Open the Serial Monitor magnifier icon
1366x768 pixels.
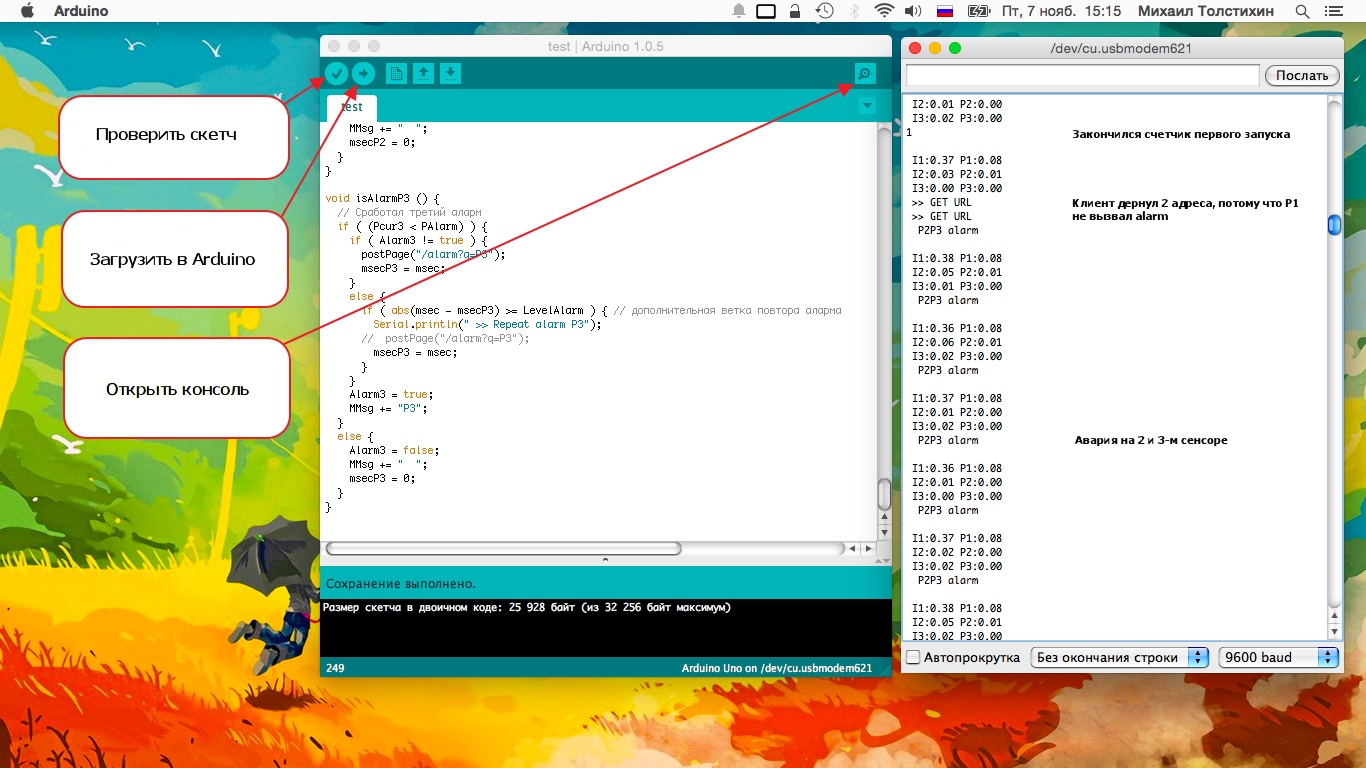point(865,73)
